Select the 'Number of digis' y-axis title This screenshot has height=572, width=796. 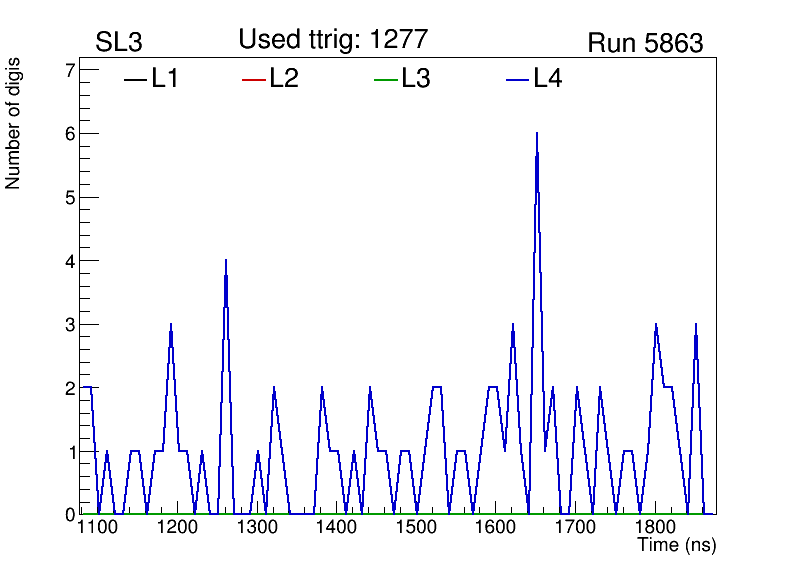coord(14,123)
